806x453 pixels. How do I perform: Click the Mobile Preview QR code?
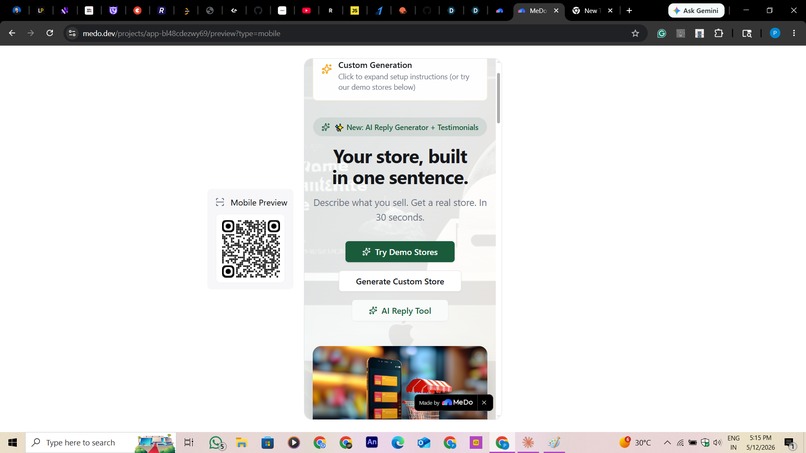251,249
